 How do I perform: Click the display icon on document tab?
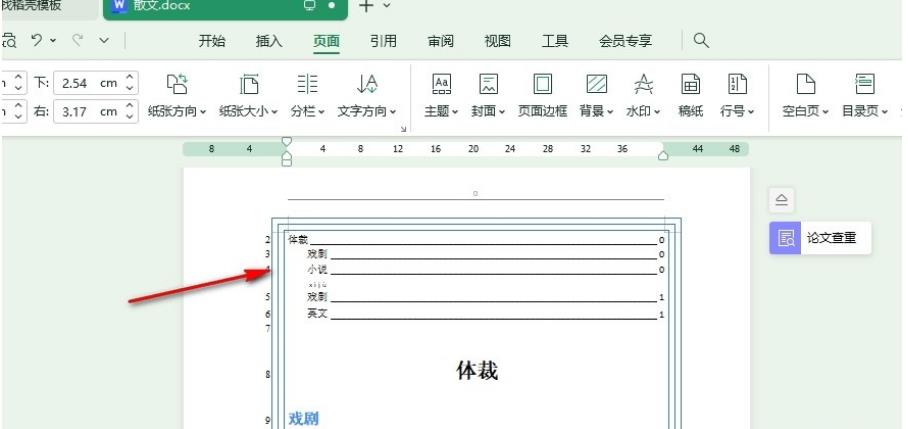310,6
